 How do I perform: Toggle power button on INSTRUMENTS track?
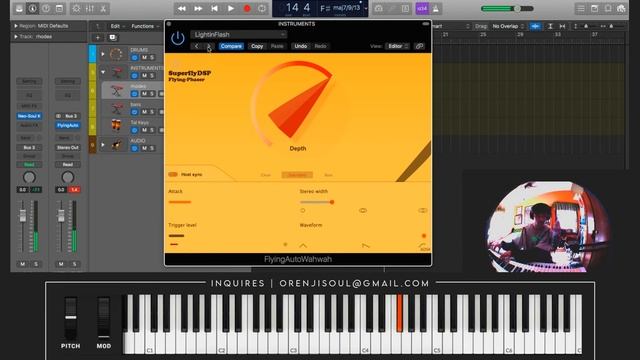pos(134,76)
